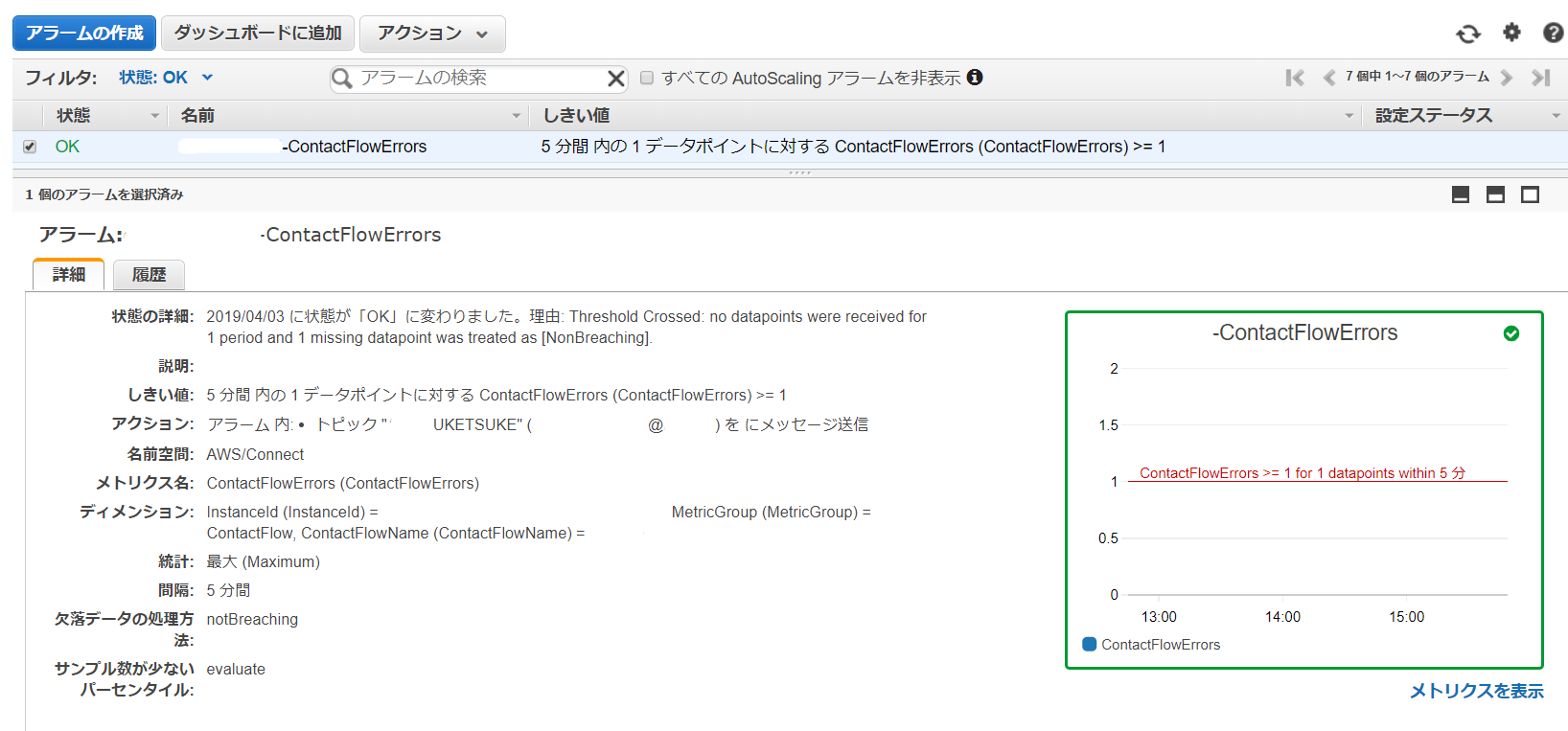Click the graph title -ContactFlowErrors
The height and width of the screenshot is (731, 1568).
(1304, 332)
